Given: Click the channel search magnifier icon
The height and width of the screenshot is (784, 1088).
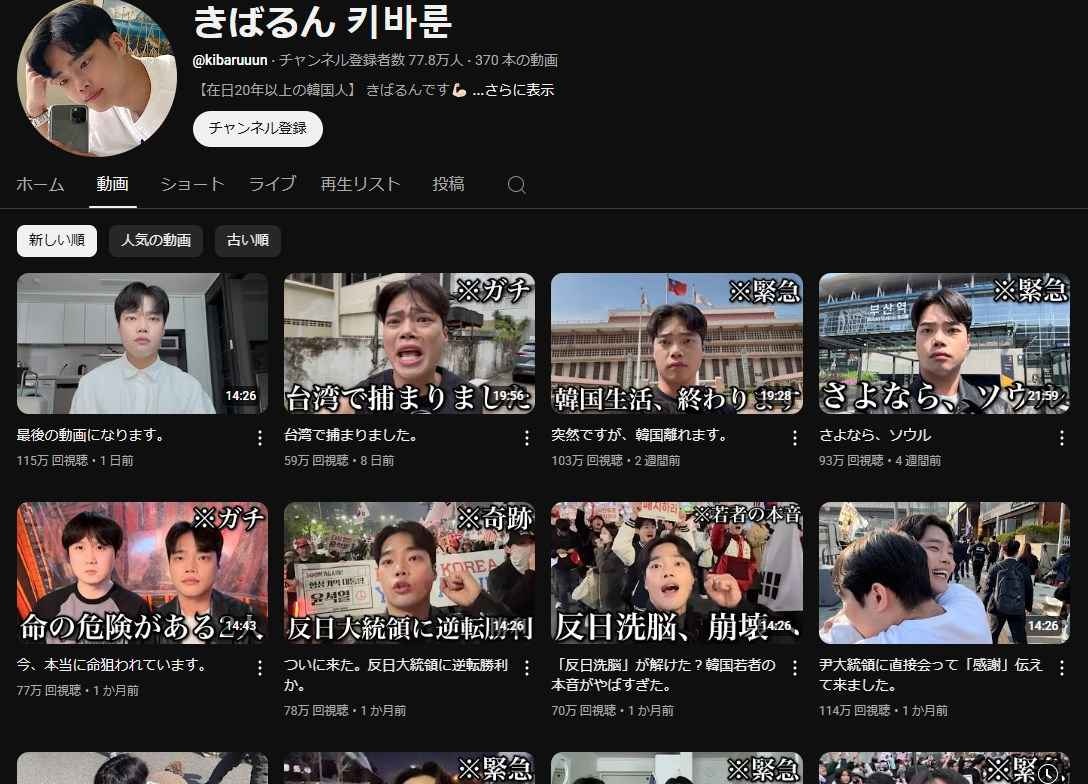Looking at the screenshot, I should pyautogui.click(x=516, y=185).
